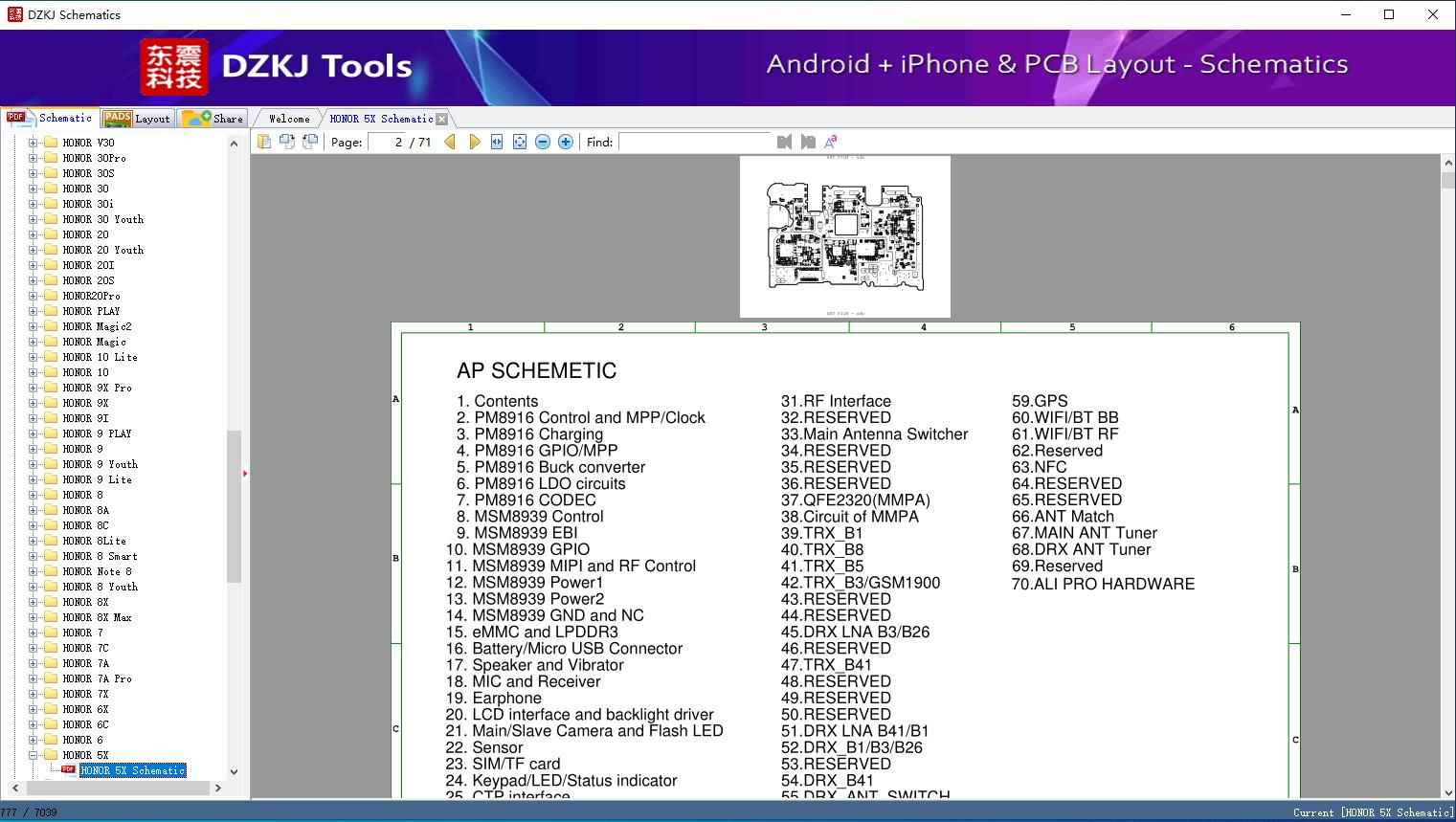The height and width of the screenshot is (822, 1456).
Task: Click the copy page icon in toolbar
Action: (x=264, y=142)
